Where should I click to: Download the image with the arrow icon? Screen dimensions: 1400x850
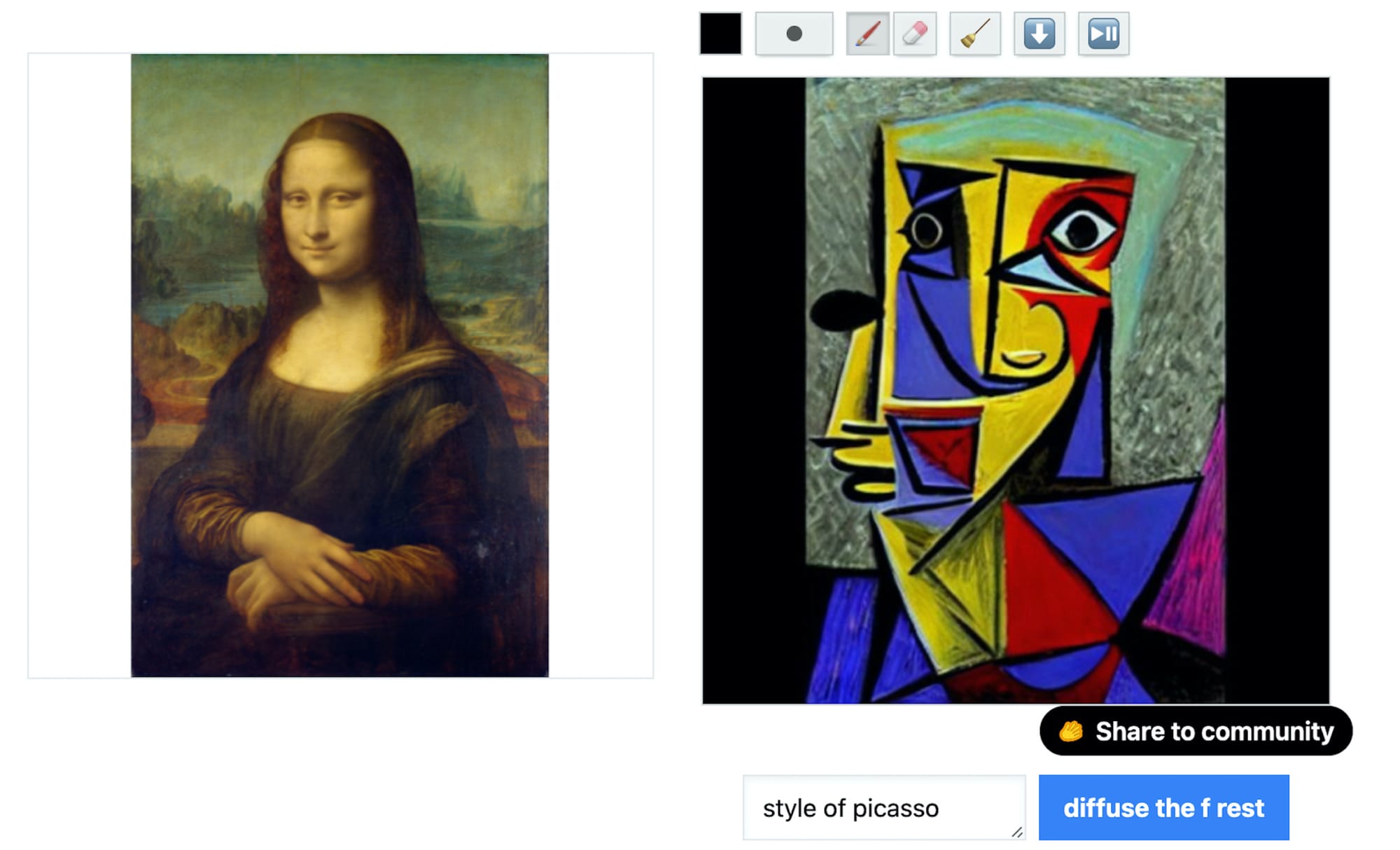[x=1039, y=33]
